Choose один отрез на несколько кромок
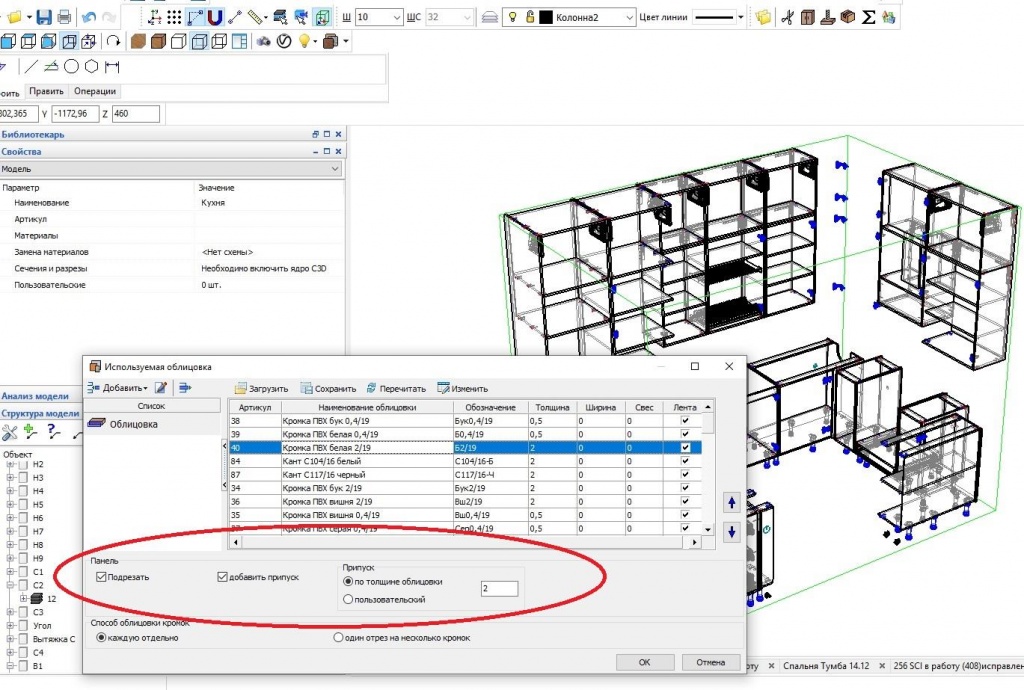Screen dimensions: 1024x690 click(x=338, y=637)
